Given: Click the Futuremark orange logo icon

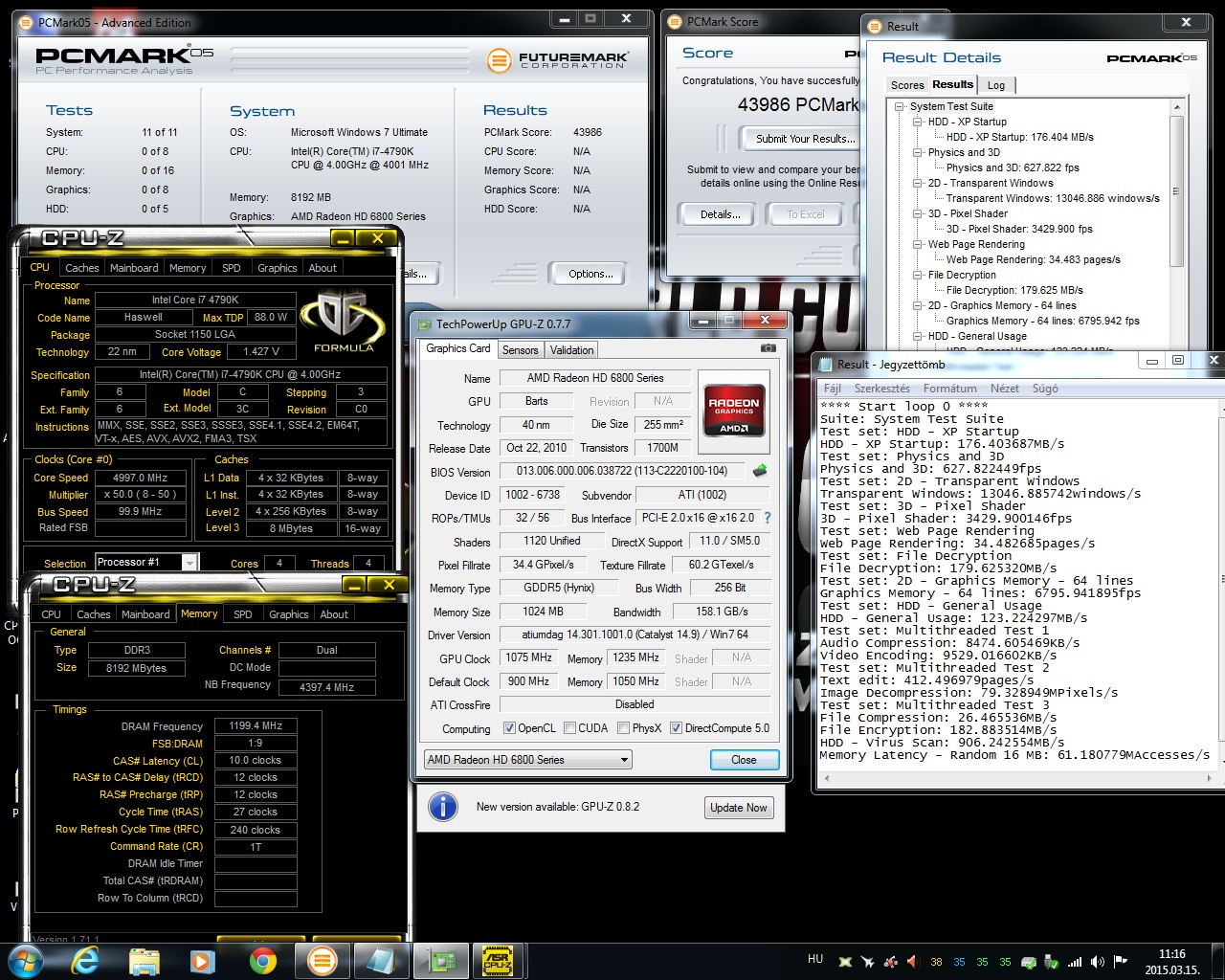Looking at the screenshot, I should pyautogui.click(x=499, y=60).
